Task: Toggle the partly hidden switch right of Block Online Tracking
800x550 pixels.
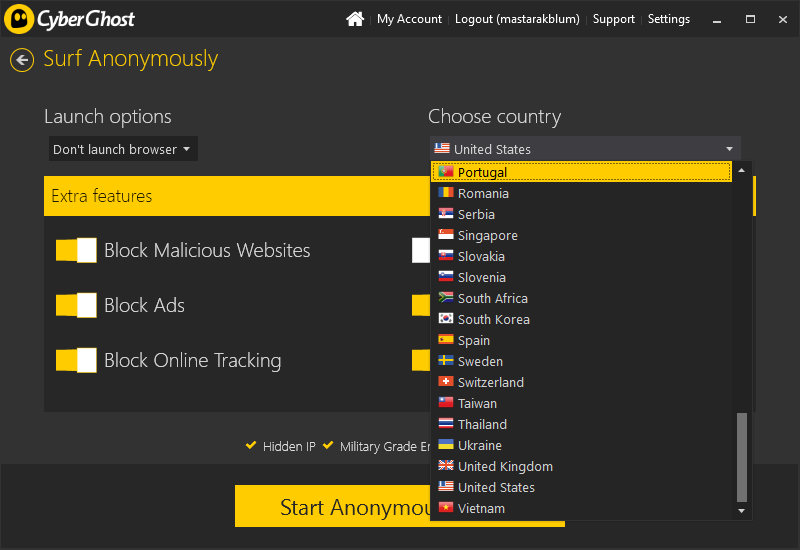Action: pos(421,361)
